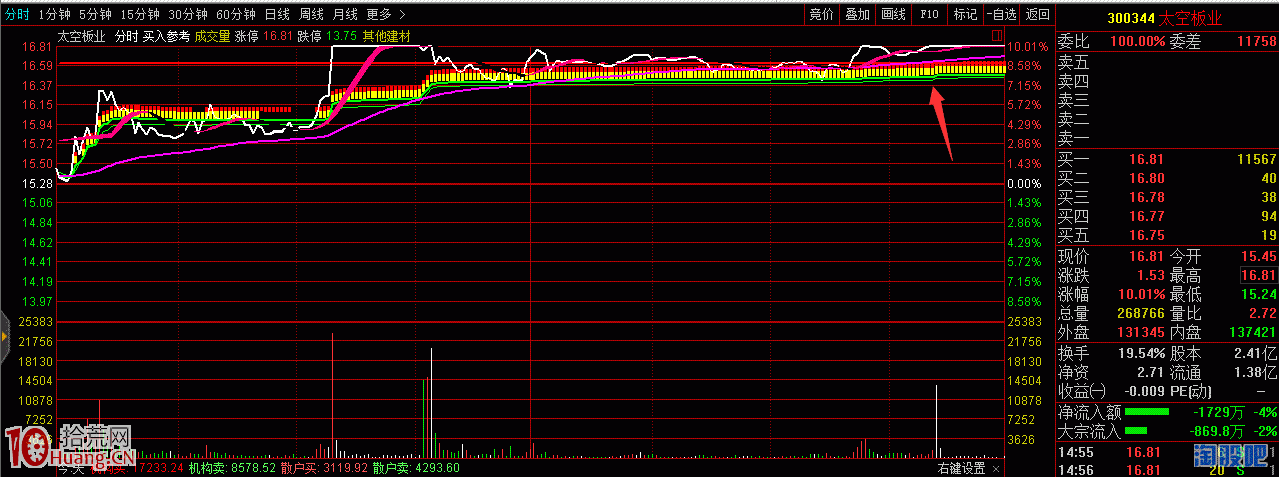The image size is (1279, 477).
Task: Click the 涨停 16.81 limit-up value
Action: point(278,36)
